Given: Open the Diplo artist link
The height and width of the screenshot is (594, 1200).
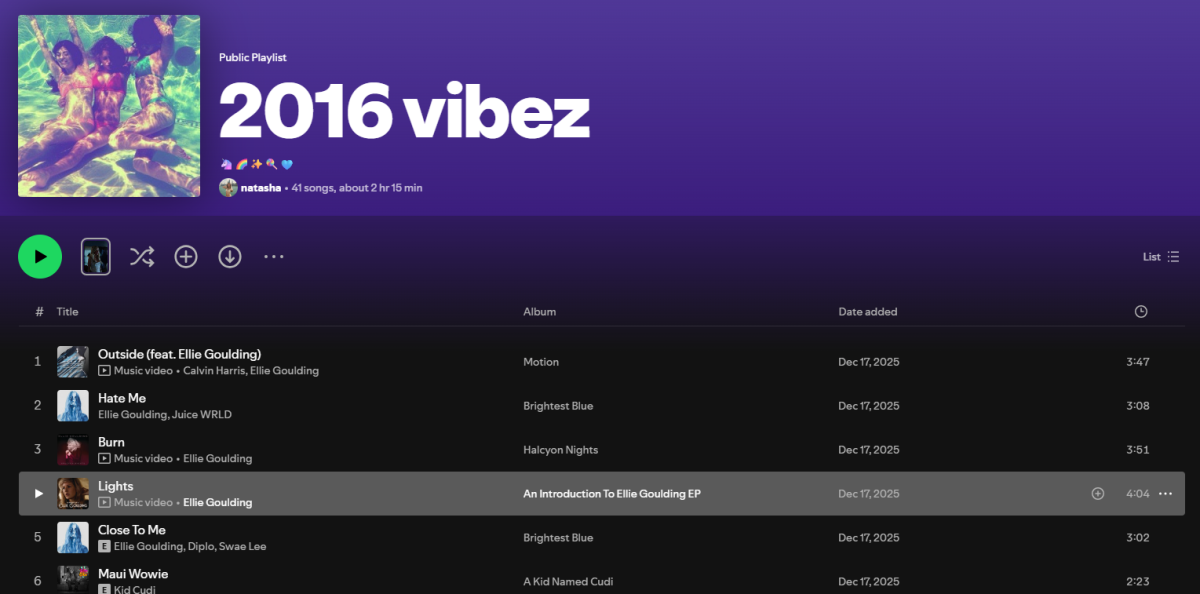Looking at the screenshot, I should (x=199, y=547).
